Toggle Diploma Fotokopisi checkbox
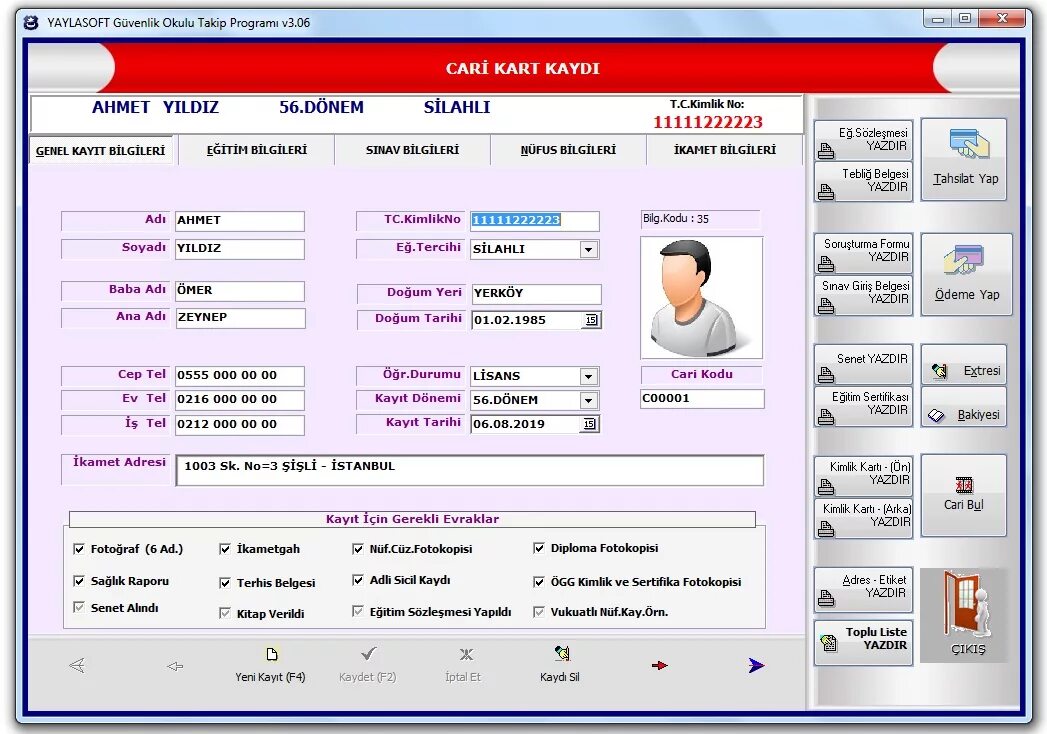 (x=539, y=548)
